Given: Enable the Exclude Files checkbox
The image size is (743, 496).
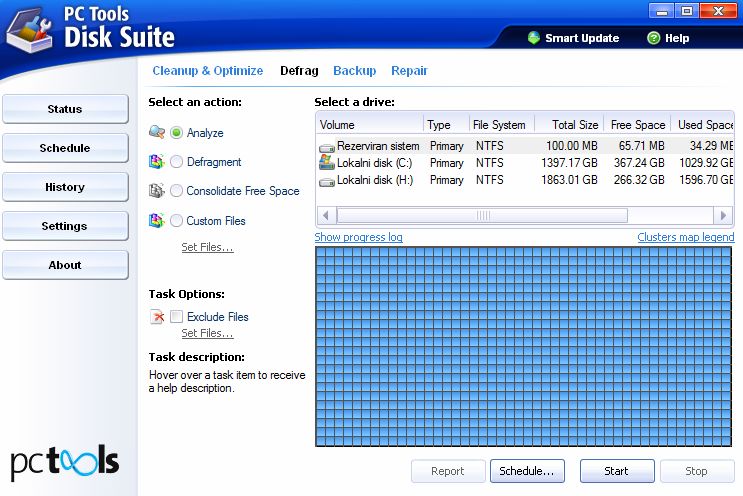Looking at the screenshot, I should 176,316.
